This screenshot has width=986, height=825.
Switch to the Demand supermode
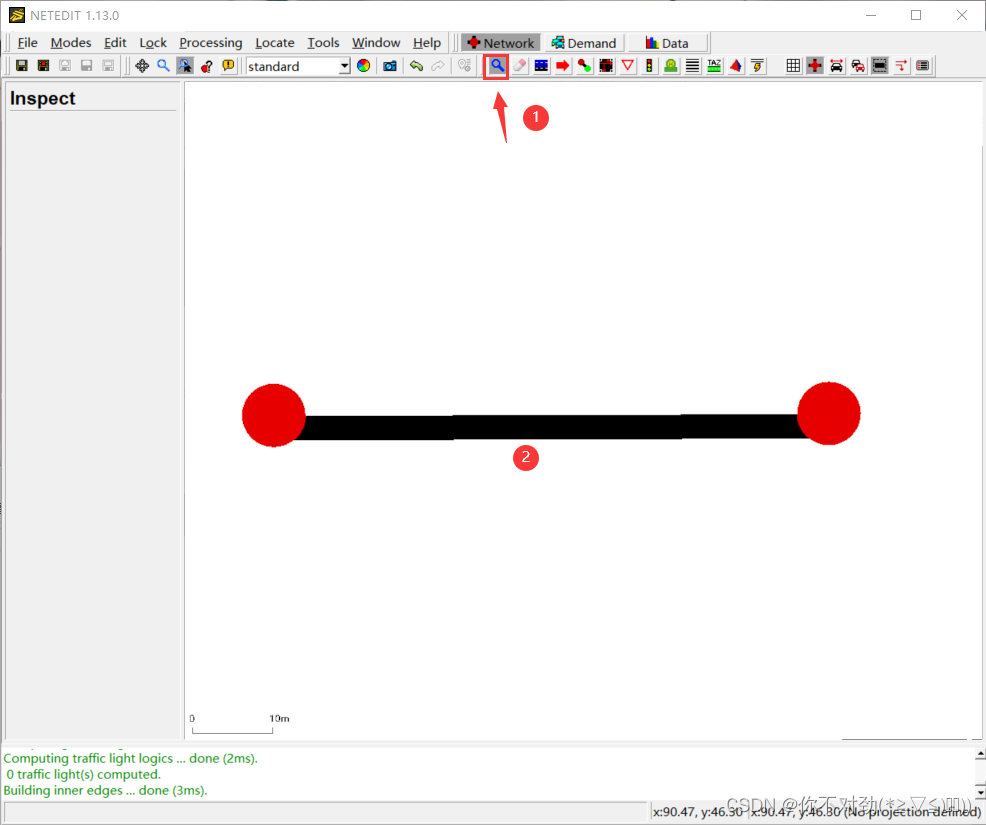point(584,43)
